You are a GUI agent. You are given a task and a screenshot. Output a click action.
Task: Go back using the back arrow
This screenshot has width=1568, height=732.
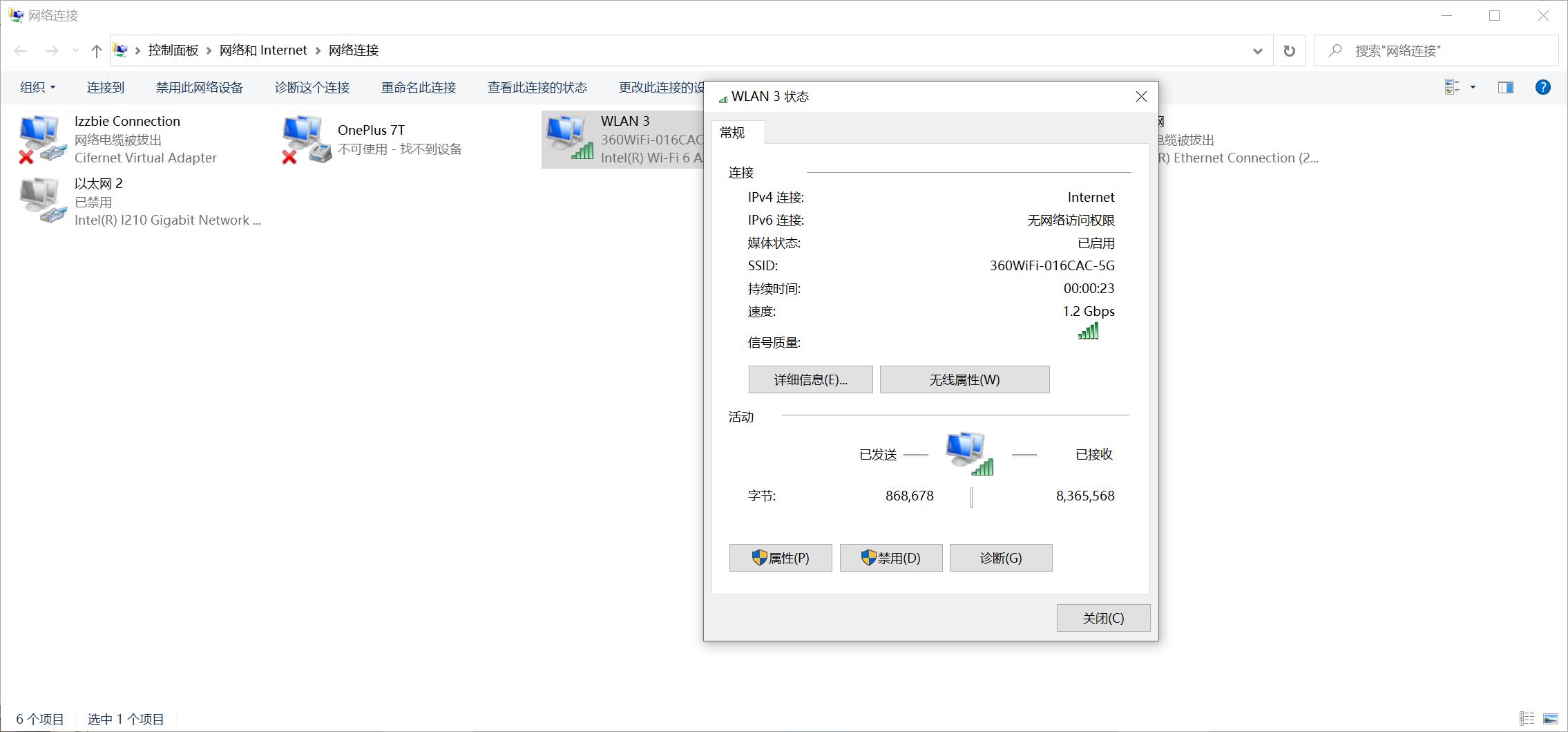20,50
